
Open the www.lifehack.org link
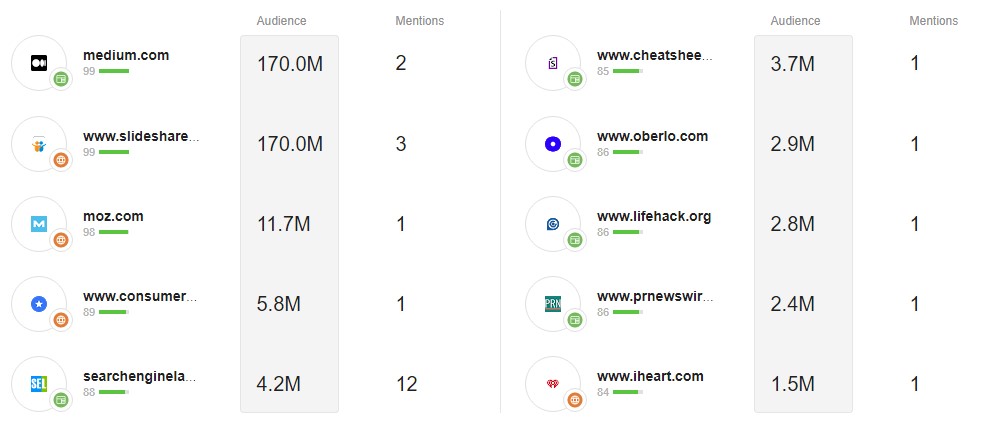(x=654, y=216)
